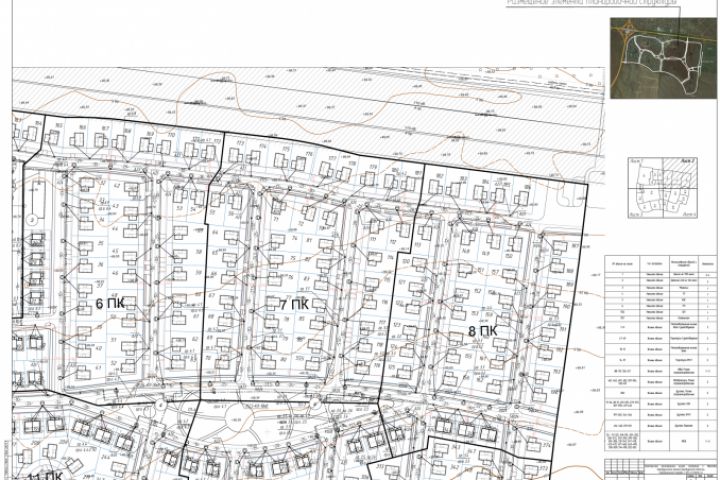Click the partially visible "11 ПК" label
Screen dimensions: 720x480
(45, 476)
